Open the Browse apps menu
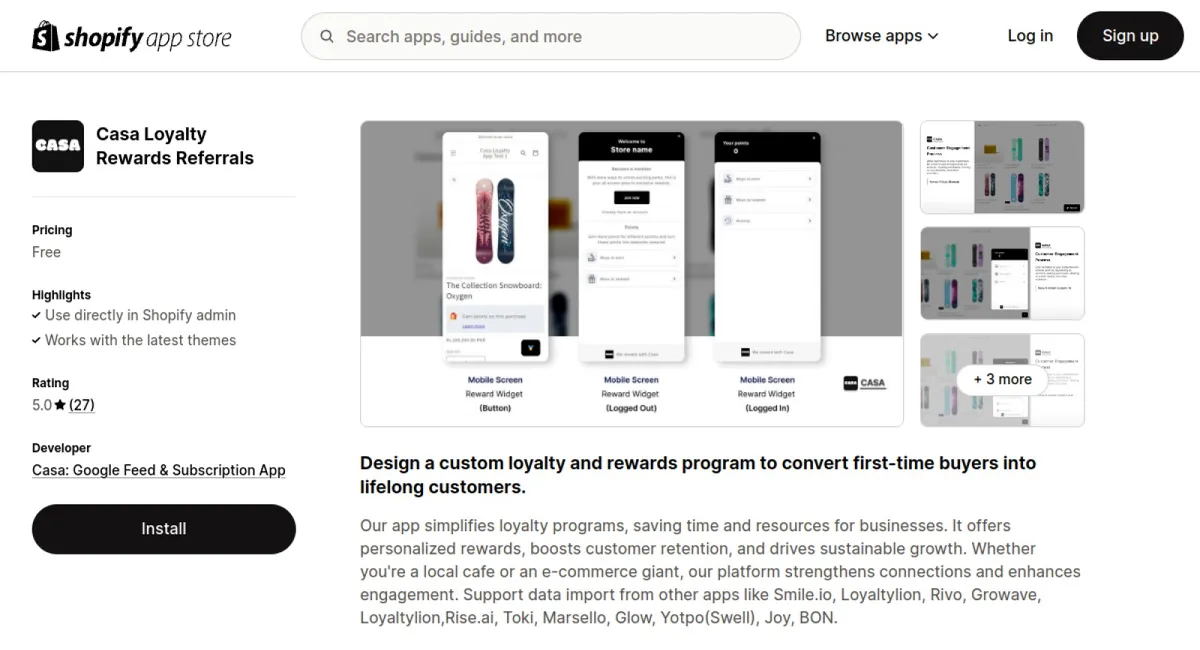 point(882,36)
